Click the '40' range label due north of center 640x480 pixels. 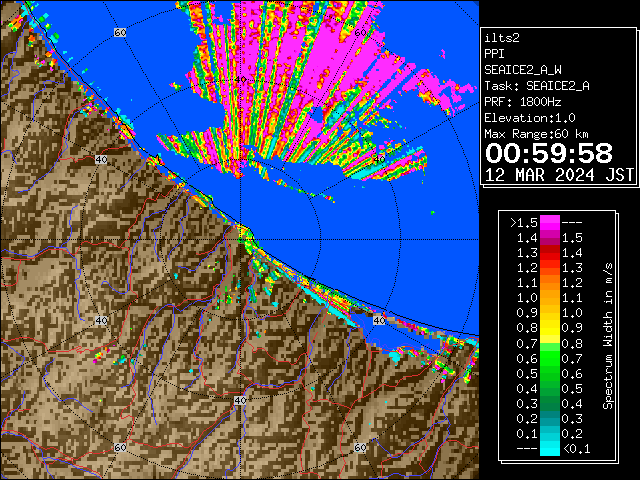click(240, 80)
